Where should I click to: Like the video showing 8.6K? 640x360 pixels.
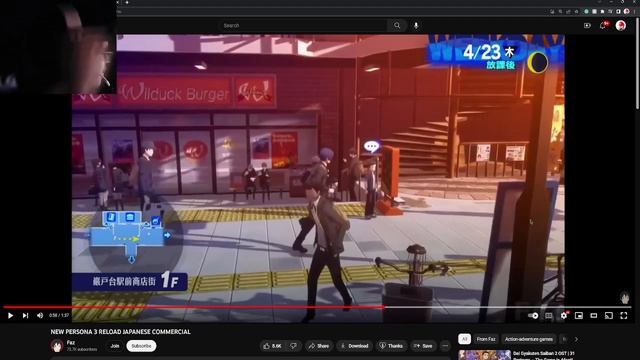point(273,346)
